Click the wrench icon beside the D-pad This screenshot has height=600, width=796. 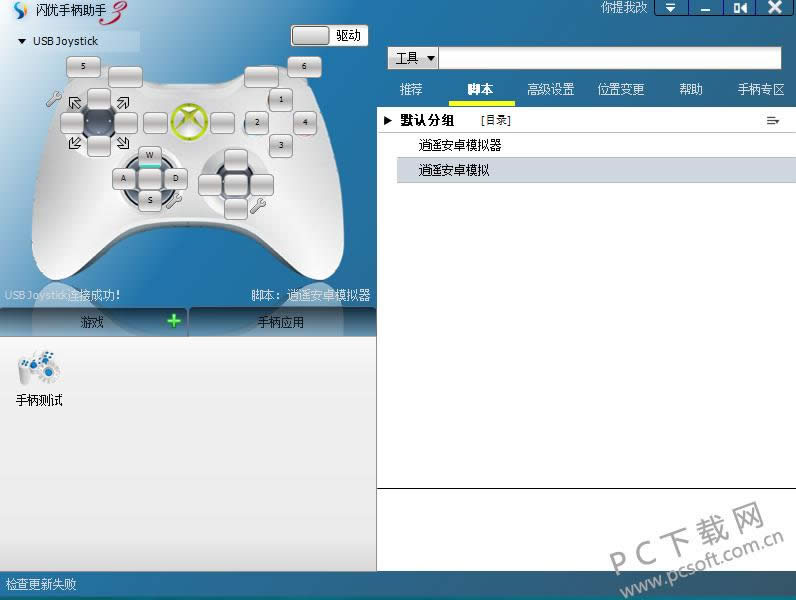coord(53,99)
